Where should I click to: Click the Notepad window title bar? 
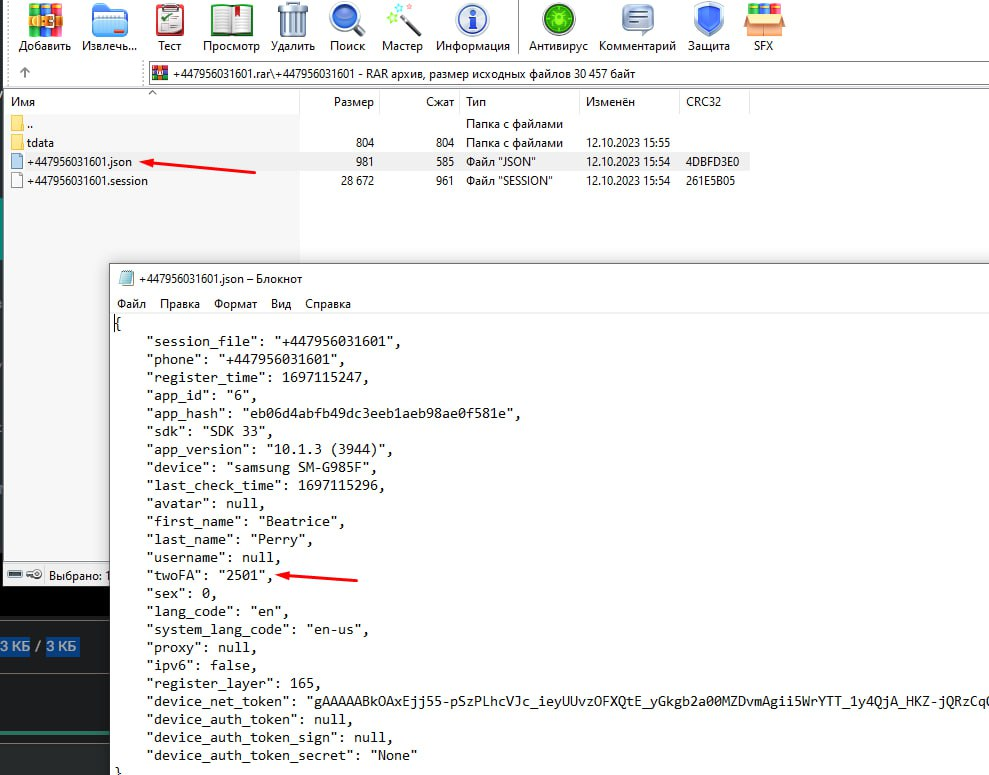pyautogui.click(x=549, y=278)
